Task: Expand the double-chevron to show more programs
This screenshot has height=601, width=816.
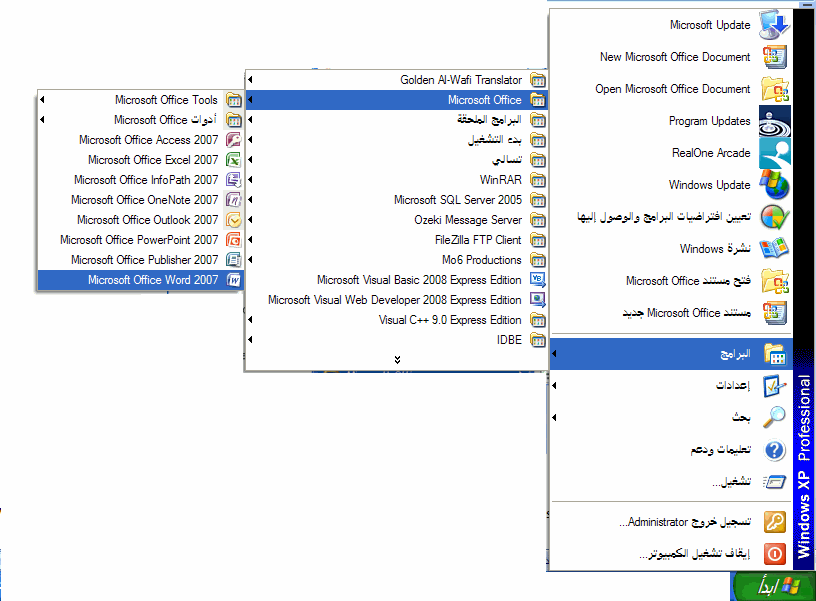Action: tap(397, 359)
